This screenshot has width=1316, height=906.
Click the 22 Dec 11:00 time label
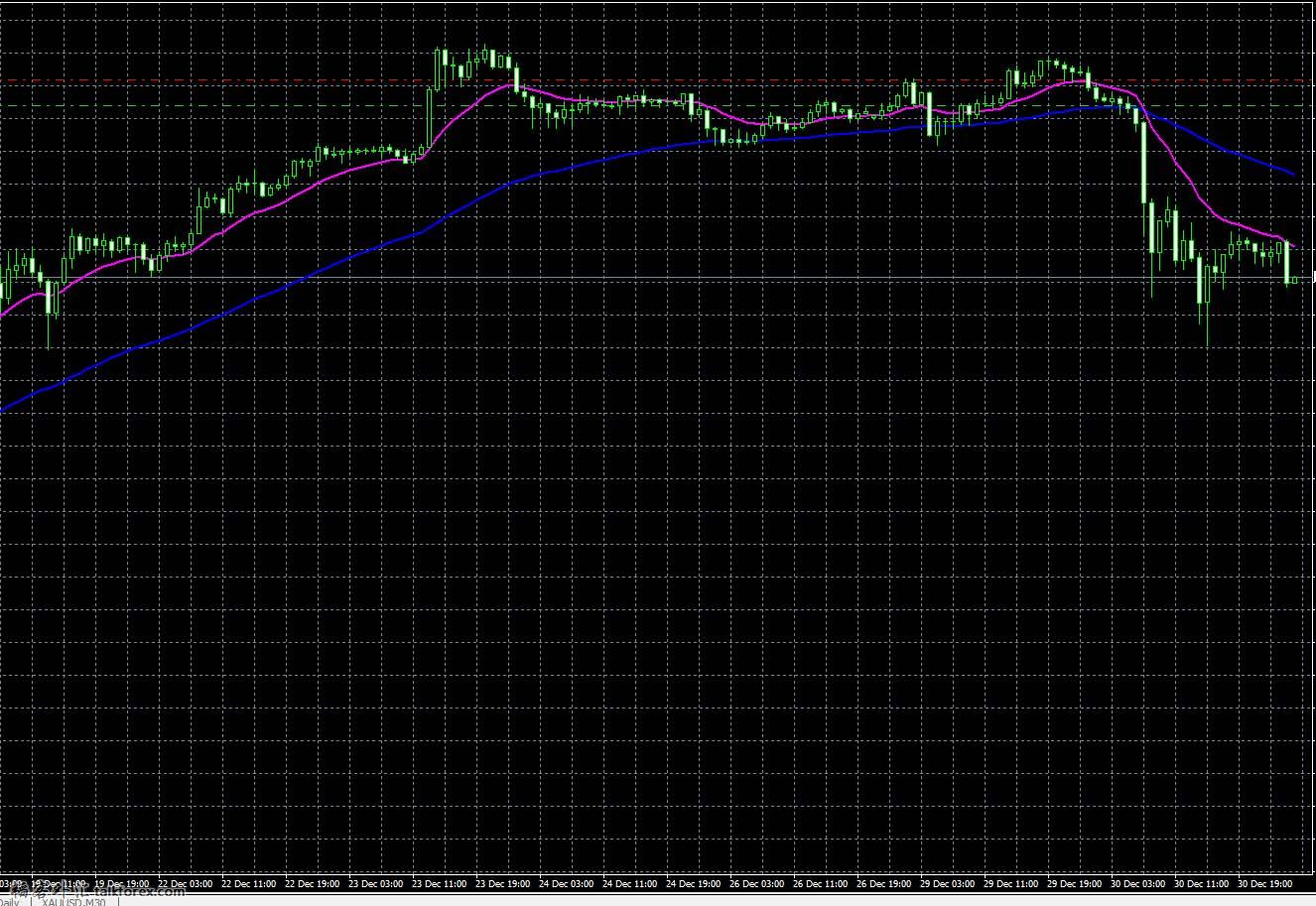(x=249, y=884)
